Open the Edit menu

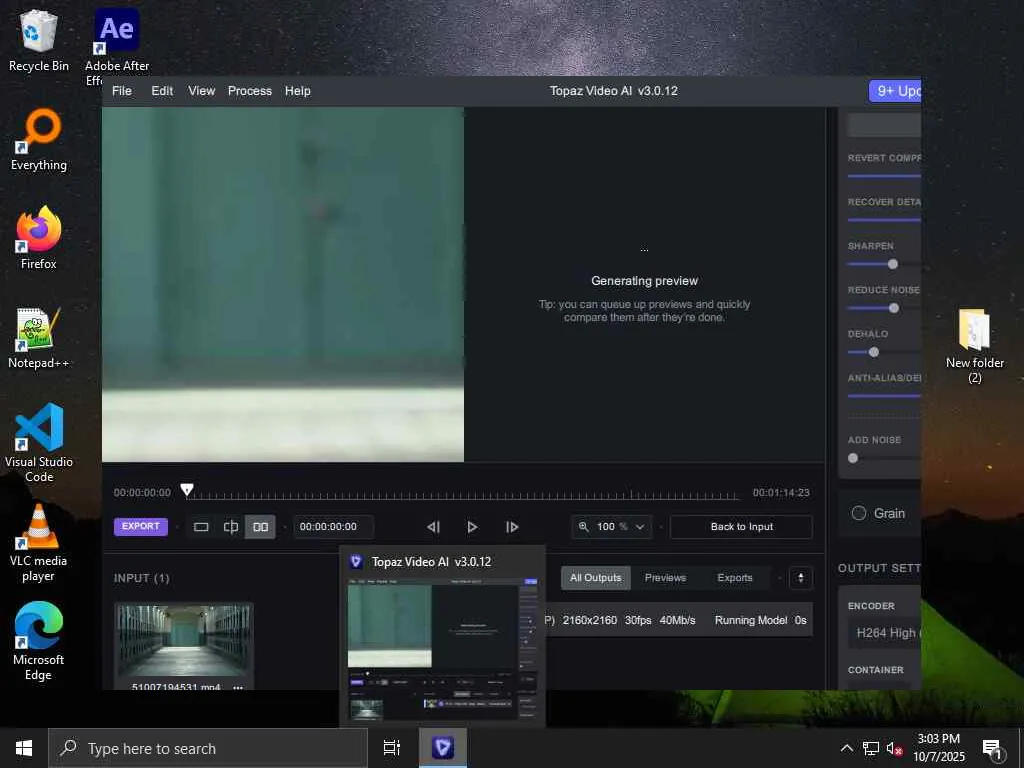(x=162, y=91)
